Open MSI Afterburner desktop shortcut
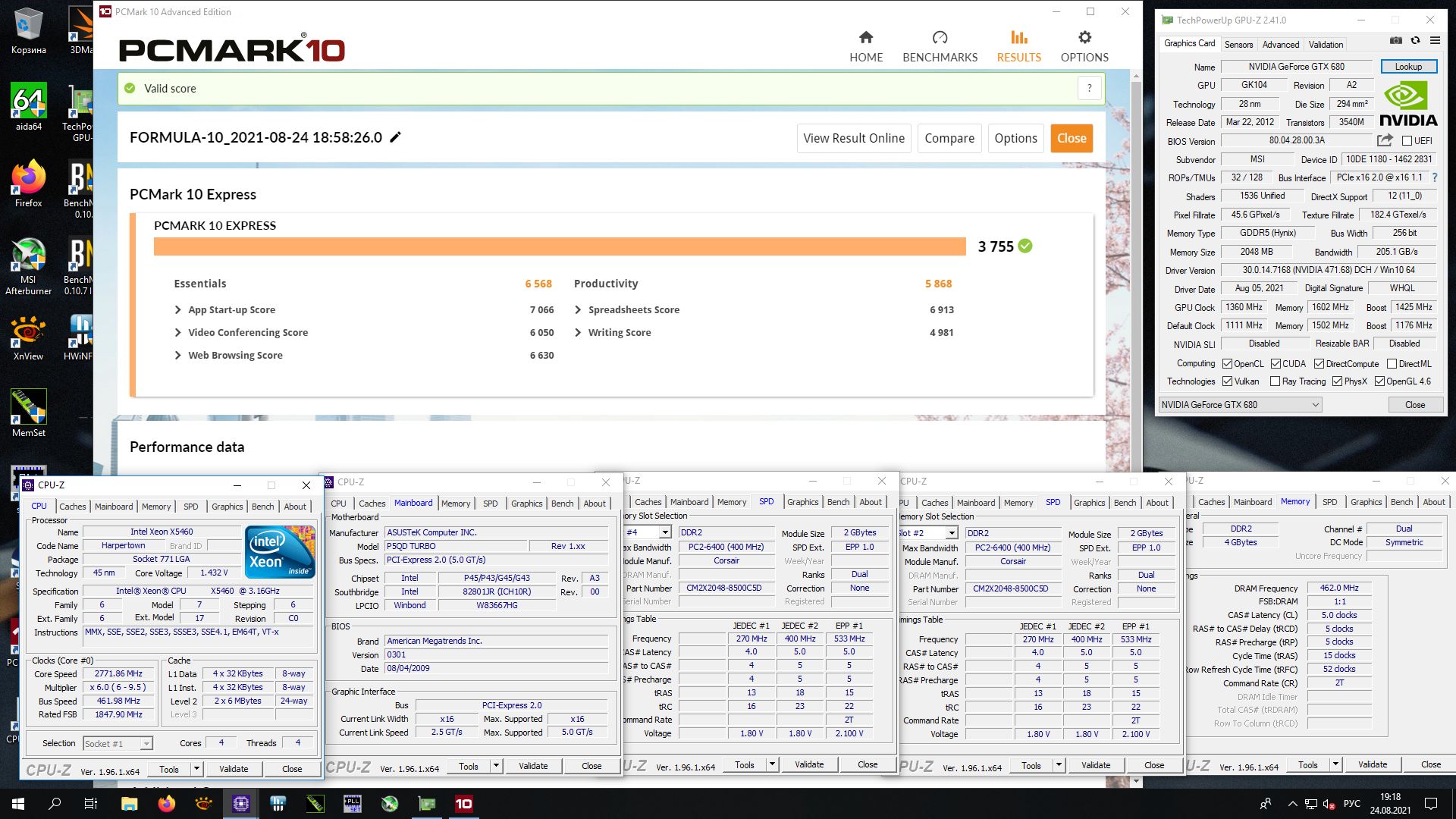The height and width of the screenshot is (819, 1456). click(x=29, y=265)
